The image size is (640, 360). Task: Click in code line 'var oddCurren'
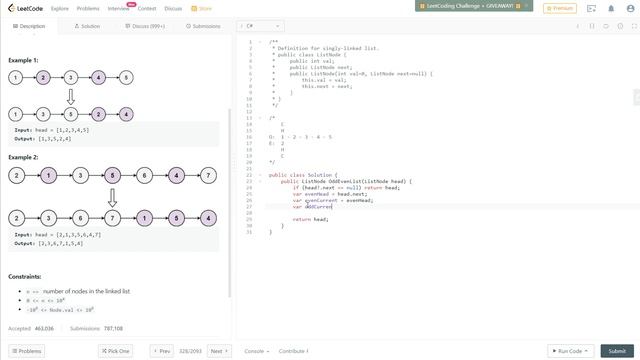(x=312, y=207)
